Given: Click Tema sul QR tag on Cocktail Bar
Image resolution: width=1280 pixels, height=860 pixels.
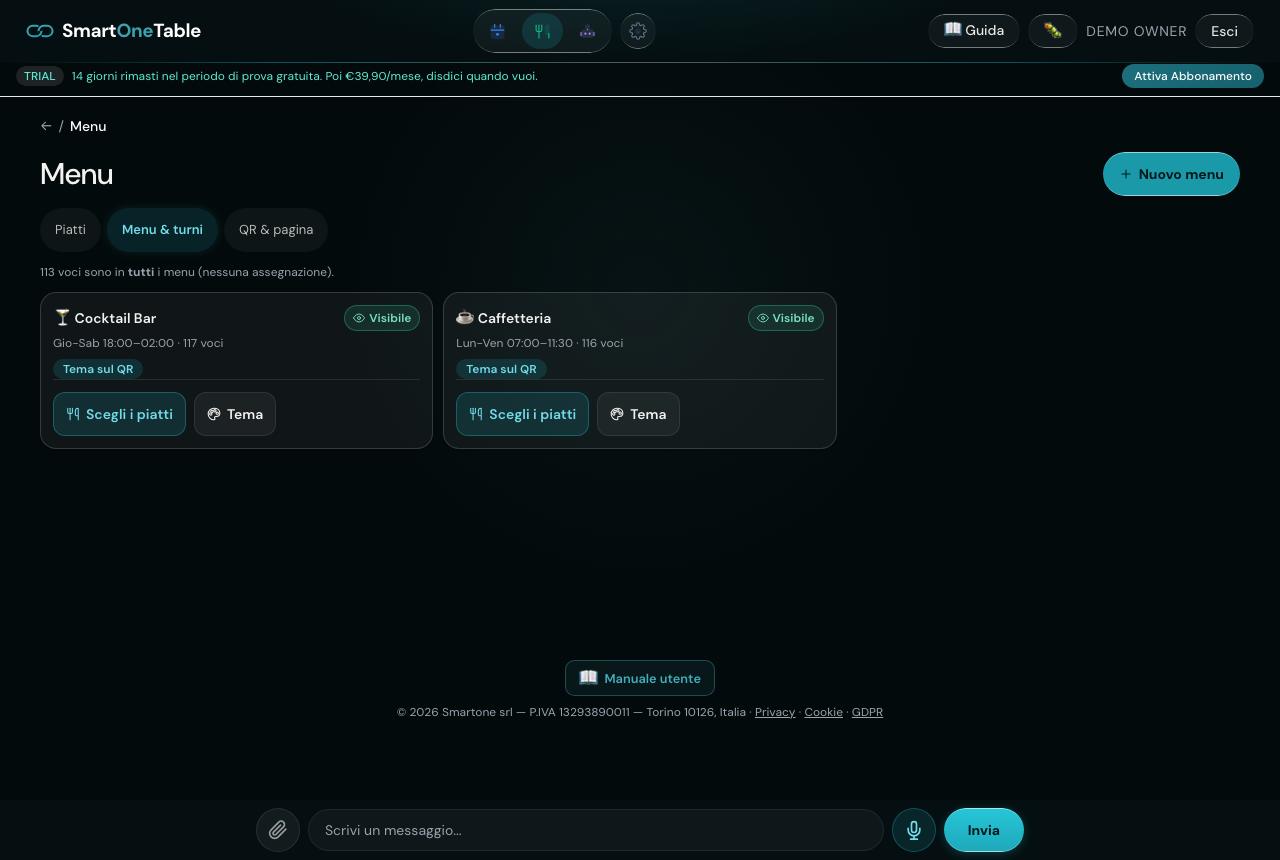Looking at the screenshot, I should [98, 369].
